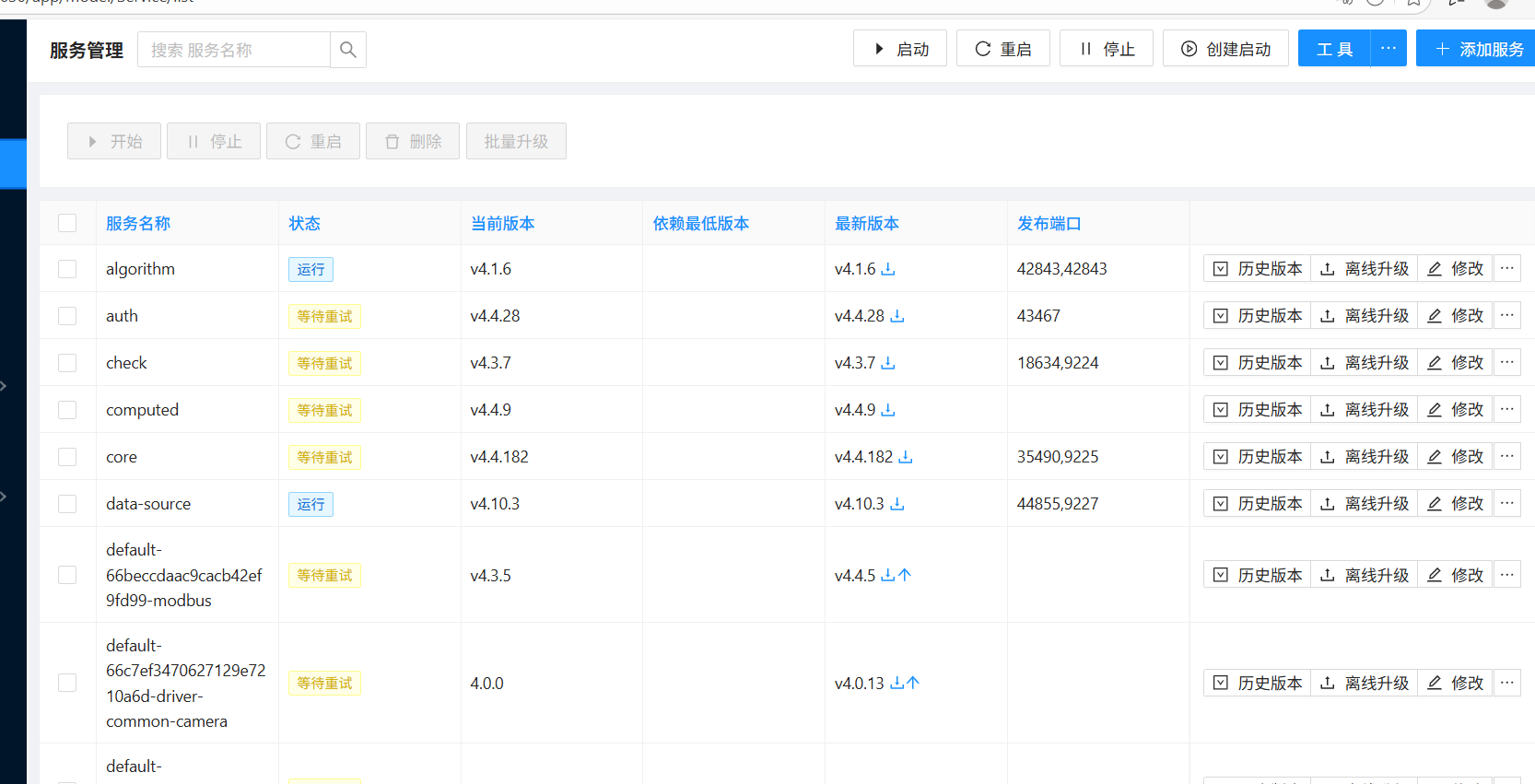Click upgrade arrow icon next to v4.0.13
This screenshot has width=1535, height=784.
click(913, 683)
